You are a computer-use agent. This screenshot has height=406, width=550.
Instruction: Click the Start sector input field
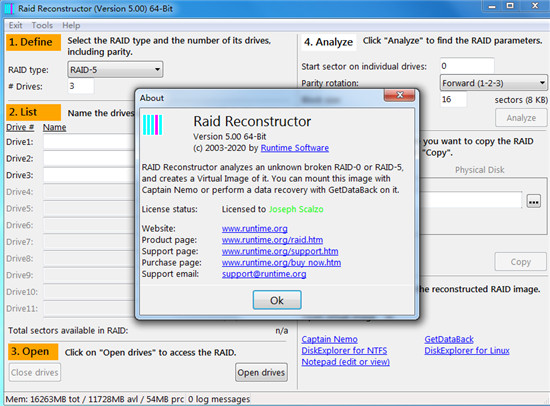pyautogui.click(x=467, y=66)
